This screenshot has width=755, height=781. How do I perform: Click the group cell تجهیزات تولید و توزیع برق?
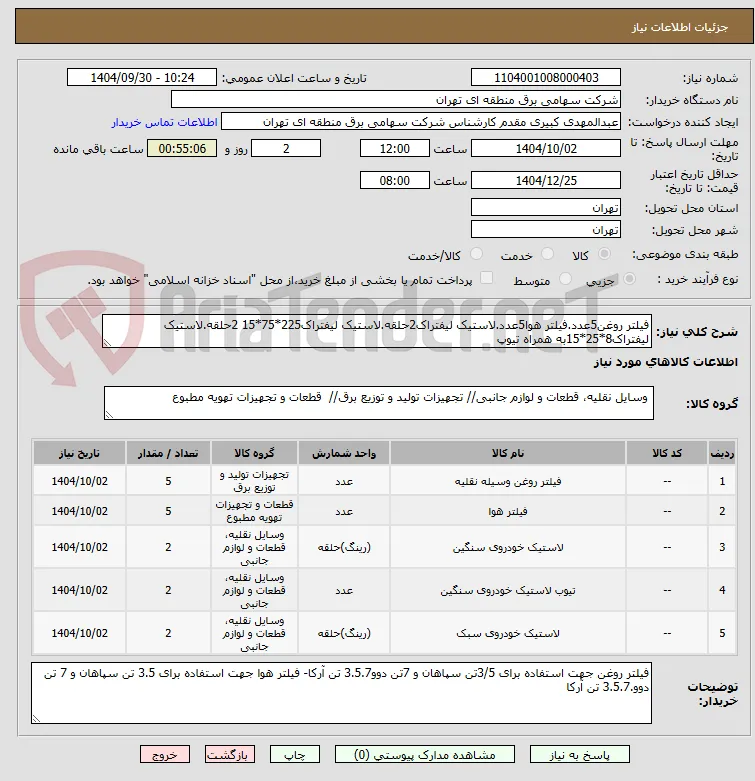(254, 481)
